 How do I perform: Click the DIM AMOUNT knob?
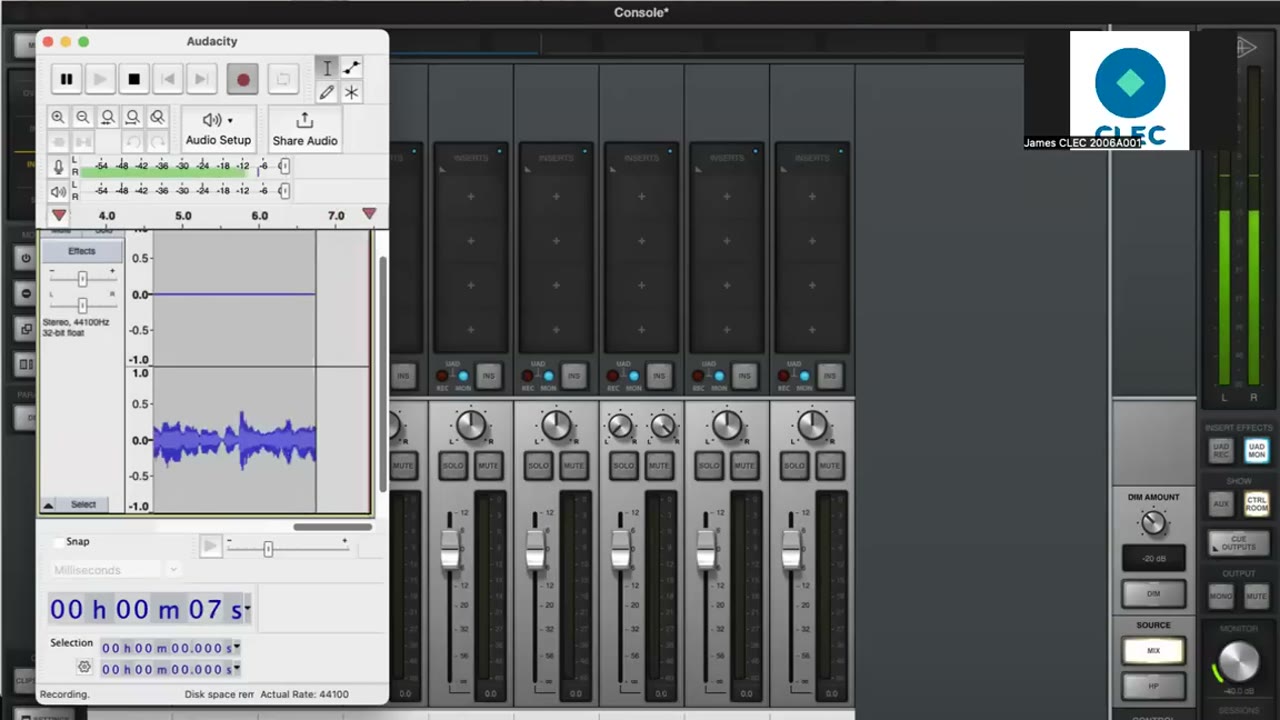click(1153, 522)
